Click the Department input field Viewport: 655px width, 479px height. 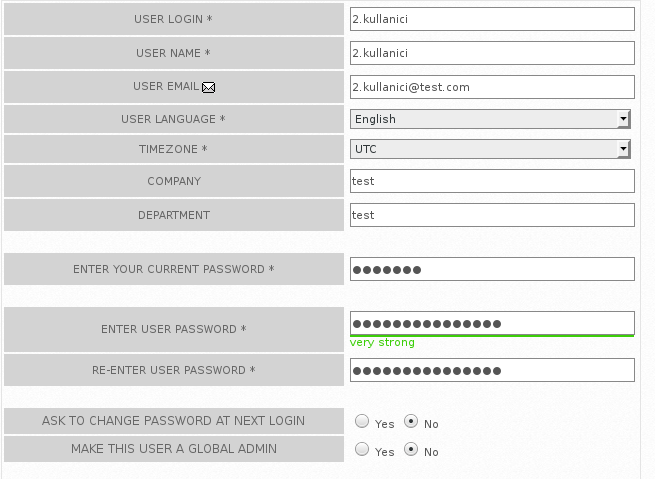coord(492,215)
